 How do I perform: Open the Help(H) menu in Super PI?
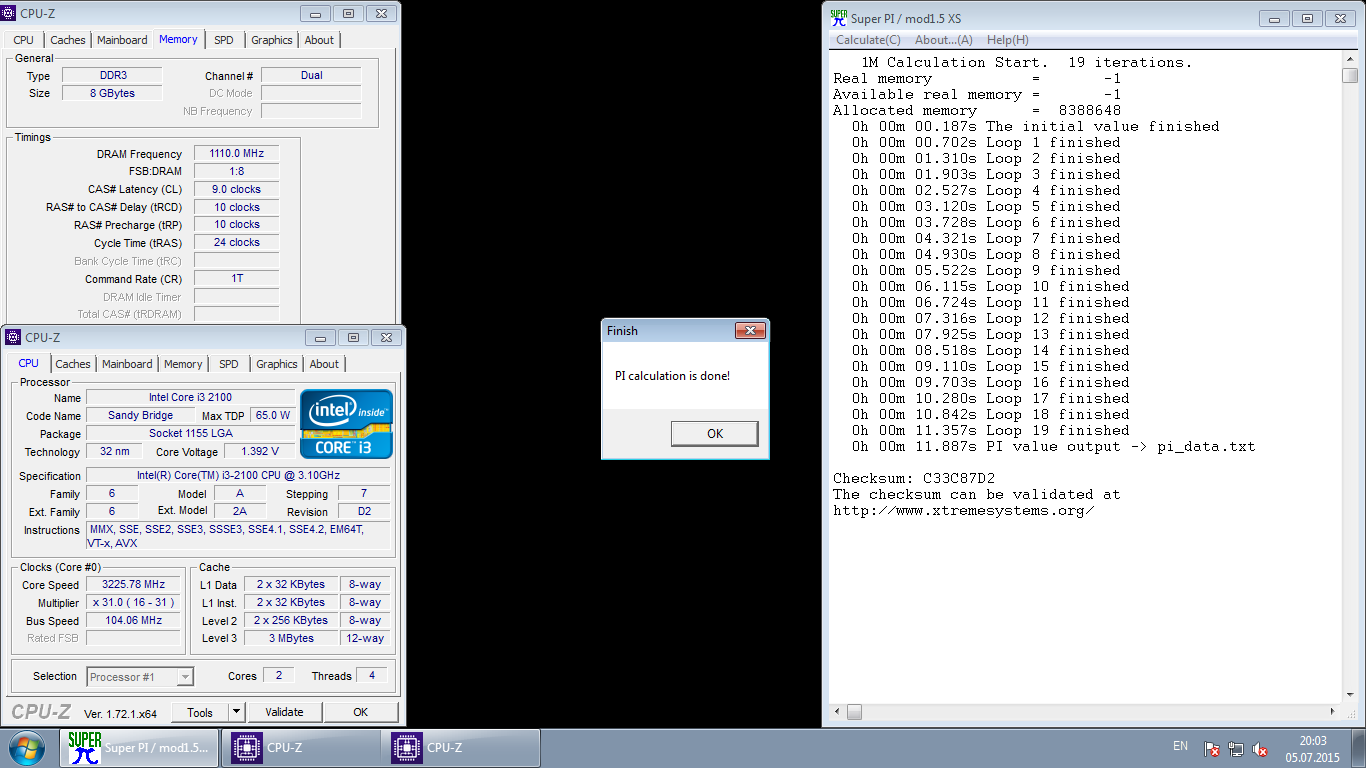tap(1007, 40)
